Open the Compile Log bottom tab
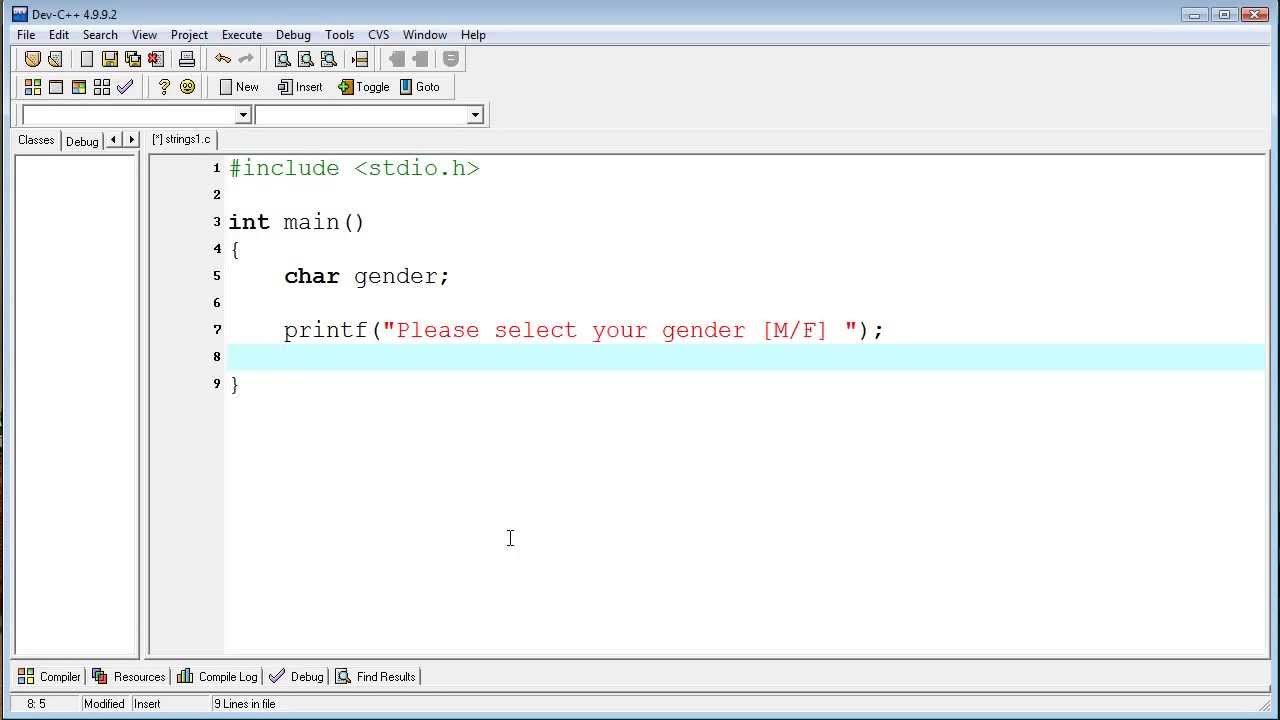This screenshot has height=720, width=1280. 218,677
